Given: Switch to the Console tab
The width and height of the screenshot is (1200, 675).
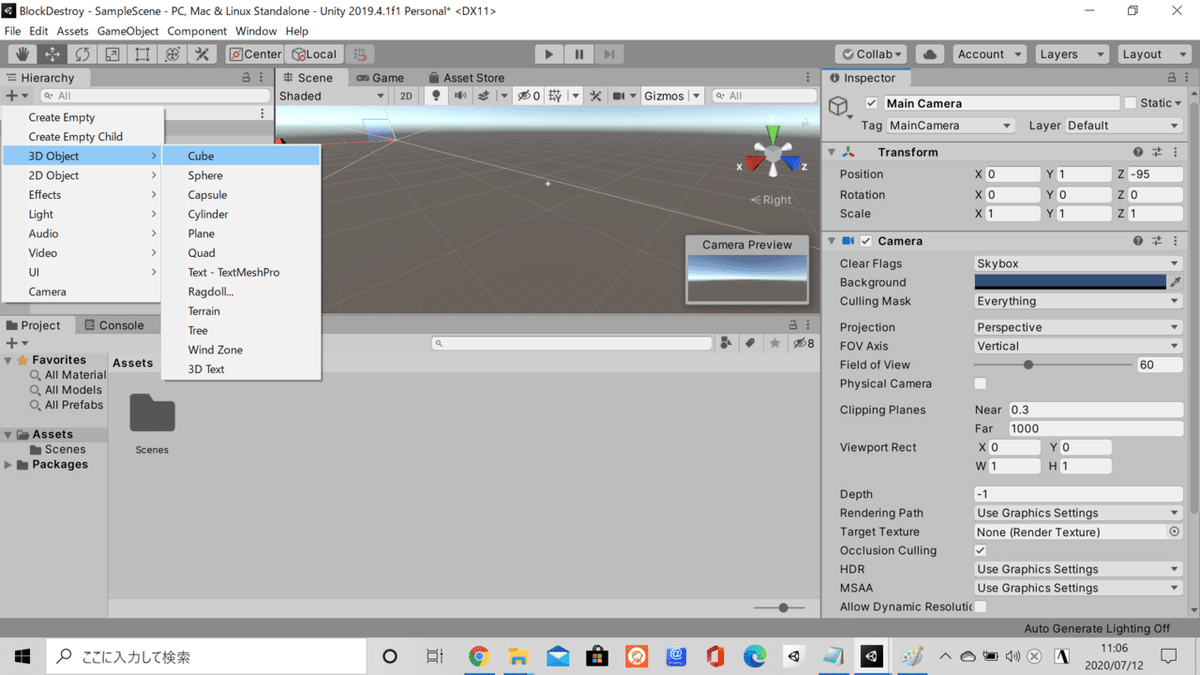Looking at the screenshot, I should 114,325.
